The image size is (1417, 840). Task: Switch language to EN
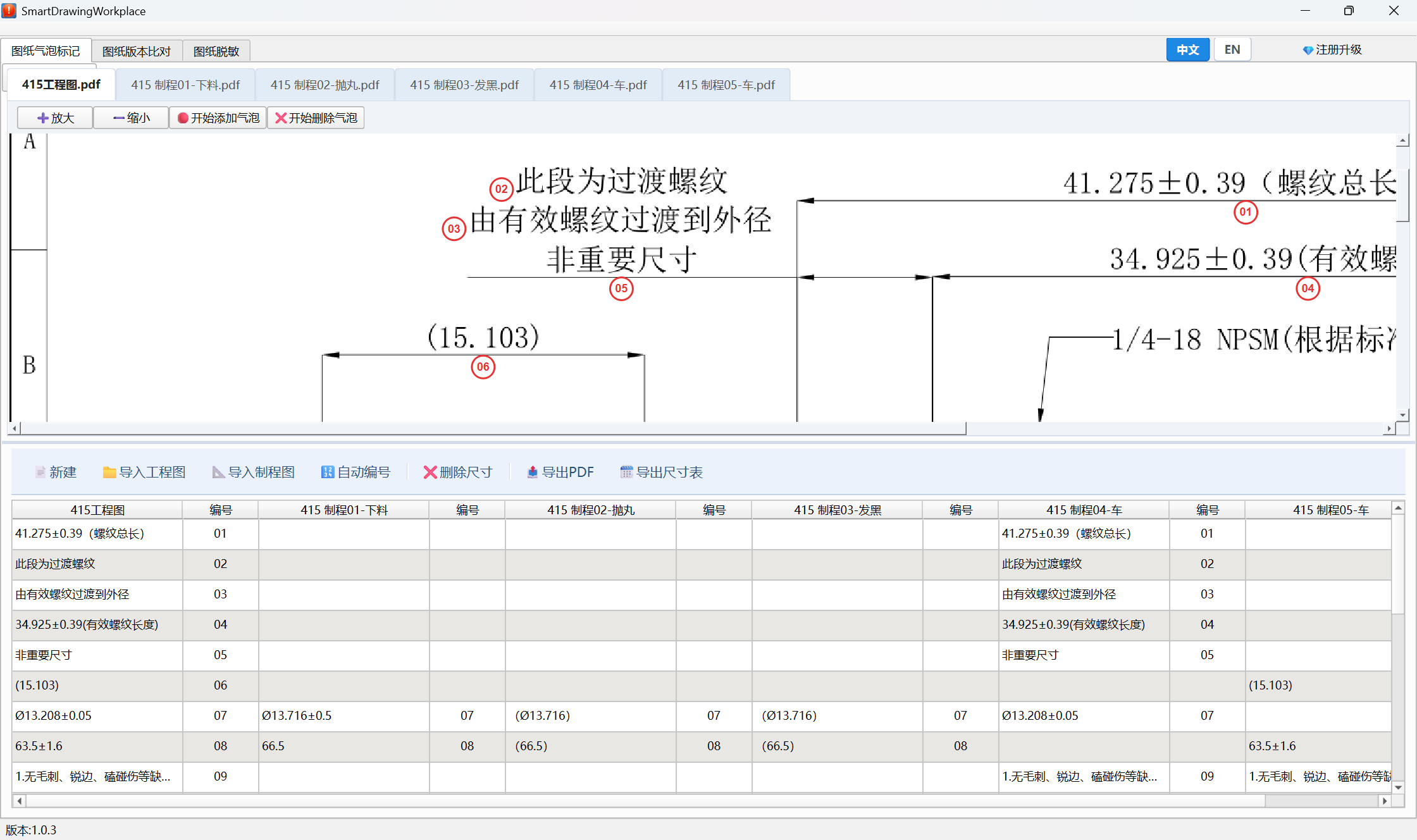[1232, 50]
